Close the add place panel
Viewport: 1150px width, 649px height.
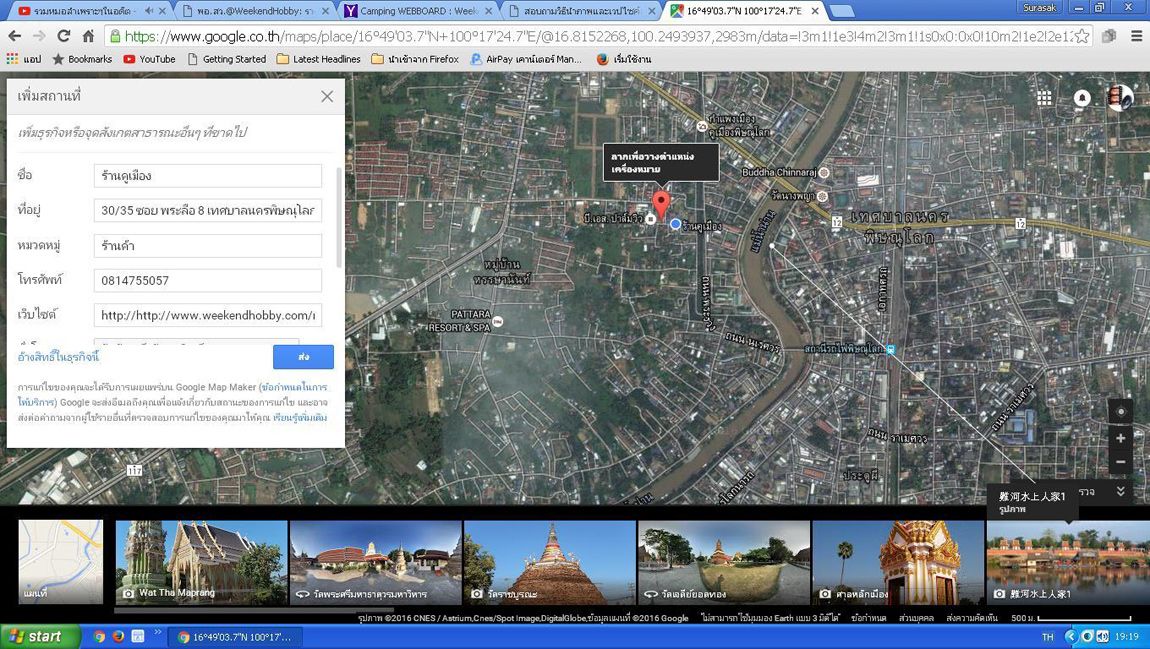click(x=327, y=97)
